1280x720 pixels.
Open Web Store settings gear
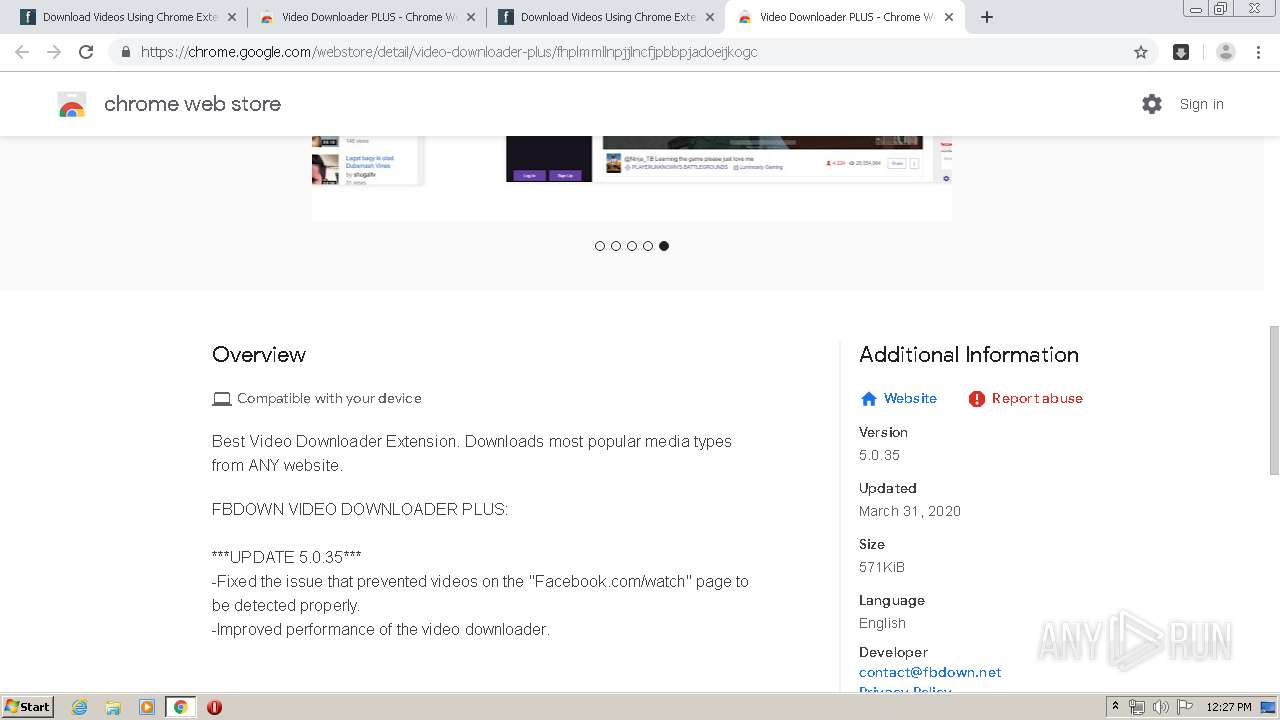[x=1152, y=104]
